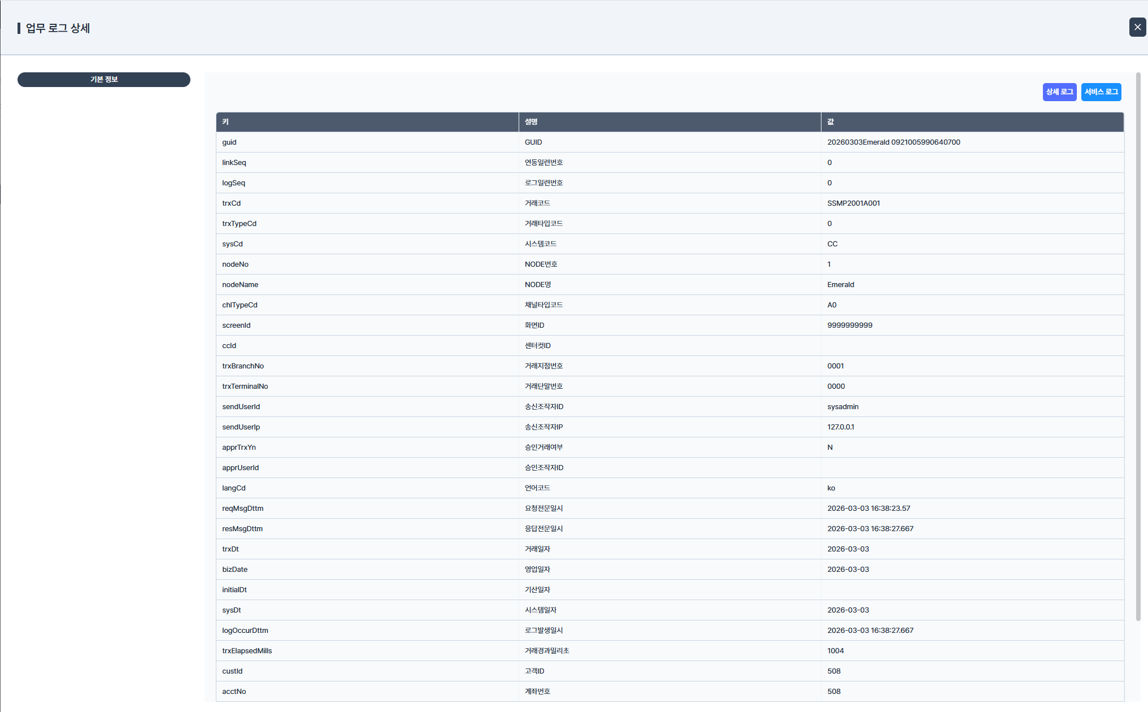The width and height of the screenshot is (1148, 712).
Task: Click the 언어코드 description cell
Action: [670, 488]
